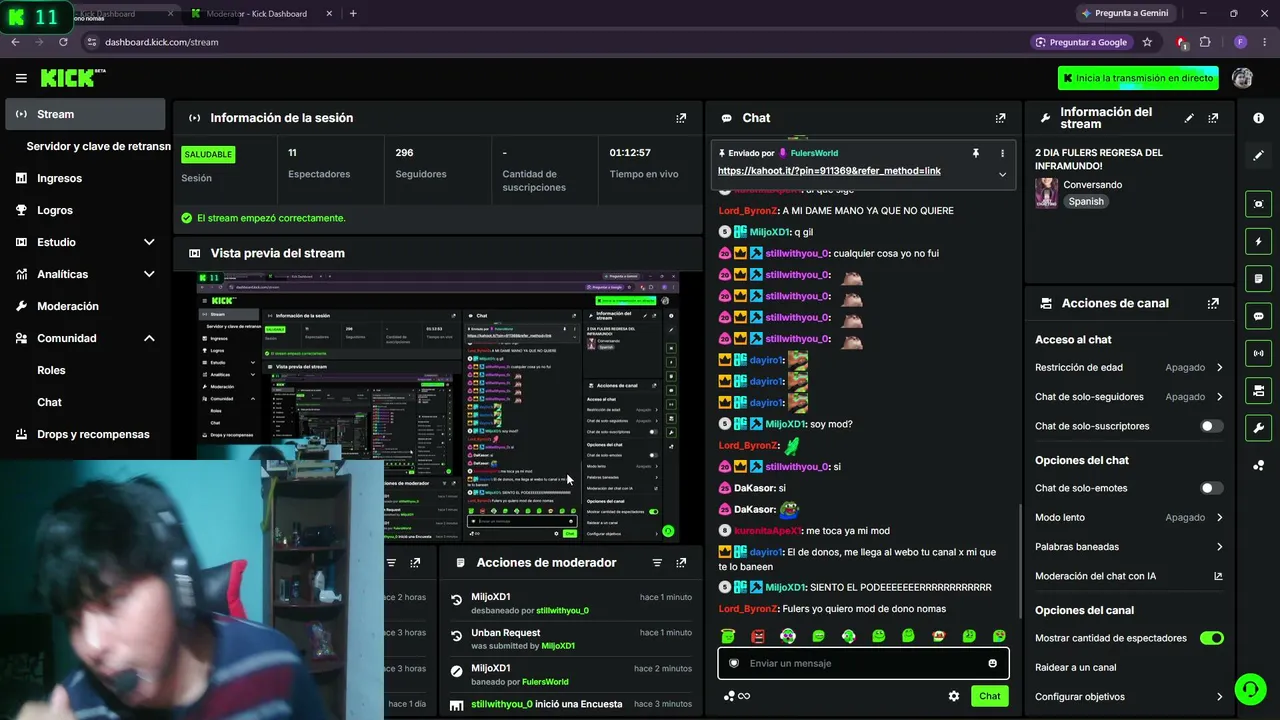This screenshot has width=1280, height=720.
Task: Pop out the Chat panel
Action: point(1000,118)
